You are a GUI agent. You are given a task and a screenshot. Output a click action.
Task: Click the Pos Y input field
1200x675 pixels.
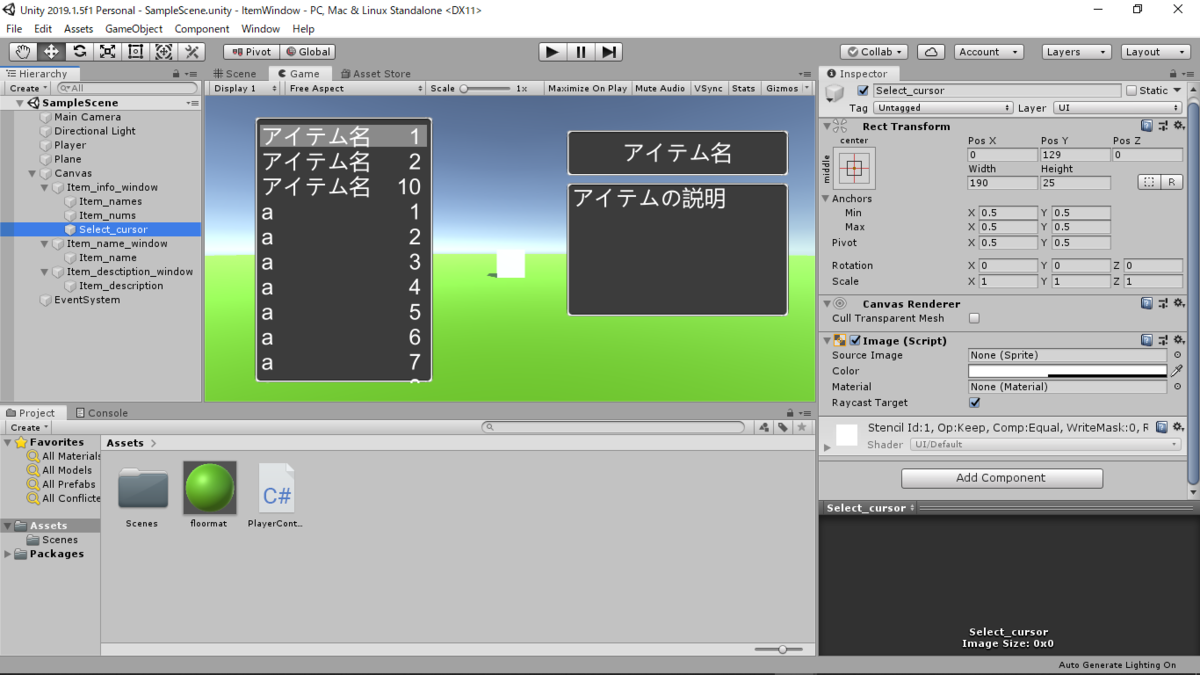[1074, 155]
